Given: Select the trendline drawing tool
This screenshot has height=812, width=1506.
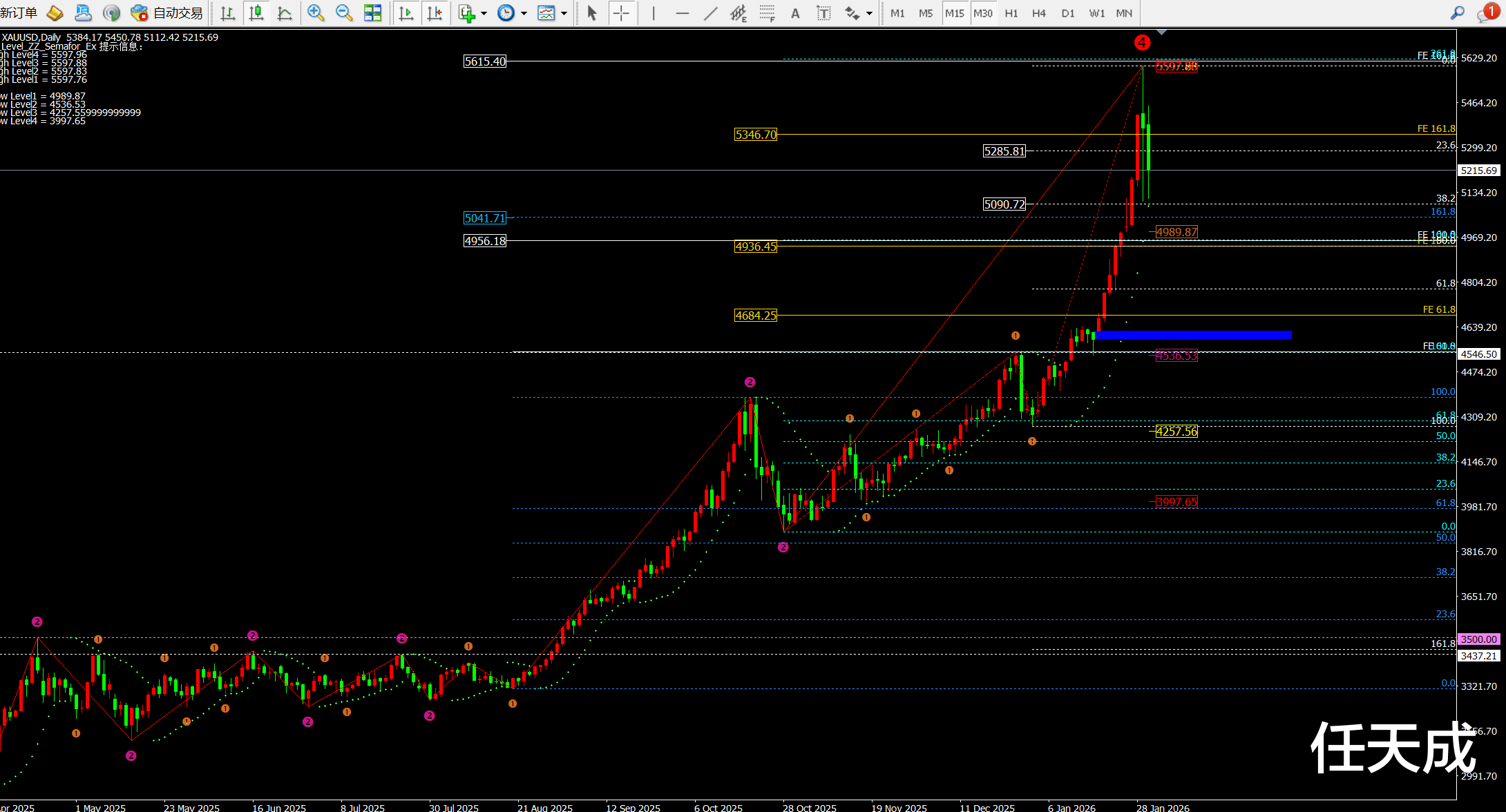Looking at the screenshot, I should 710,12.
